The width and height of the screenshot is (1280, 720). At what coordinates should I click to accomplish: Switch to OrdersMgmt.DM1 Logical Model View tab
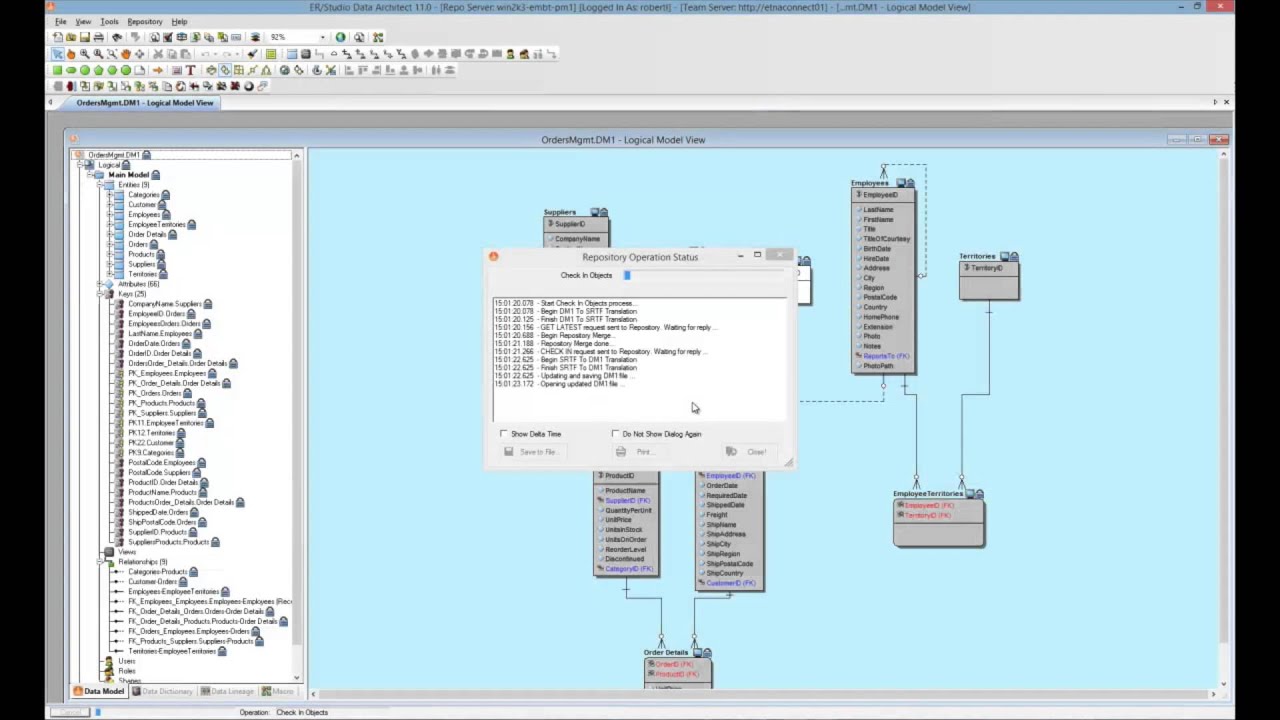pos(144,103)
